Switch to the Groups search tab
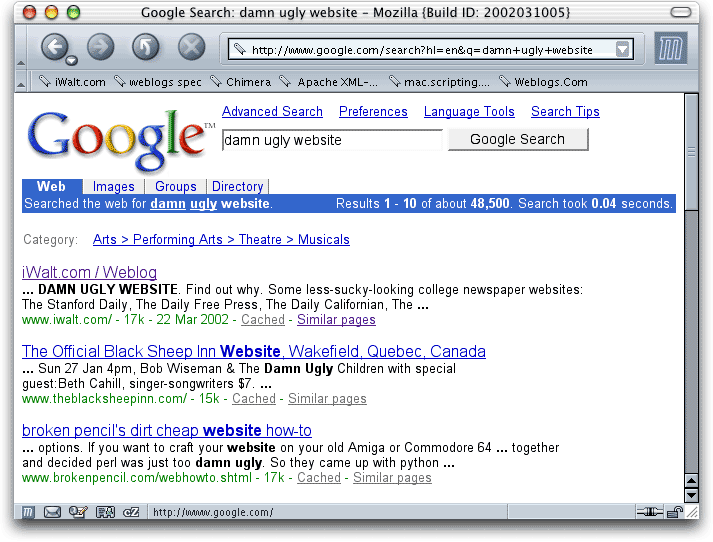Image resolution: width=713 pixels, height=542 pixels. coord(175,186)
